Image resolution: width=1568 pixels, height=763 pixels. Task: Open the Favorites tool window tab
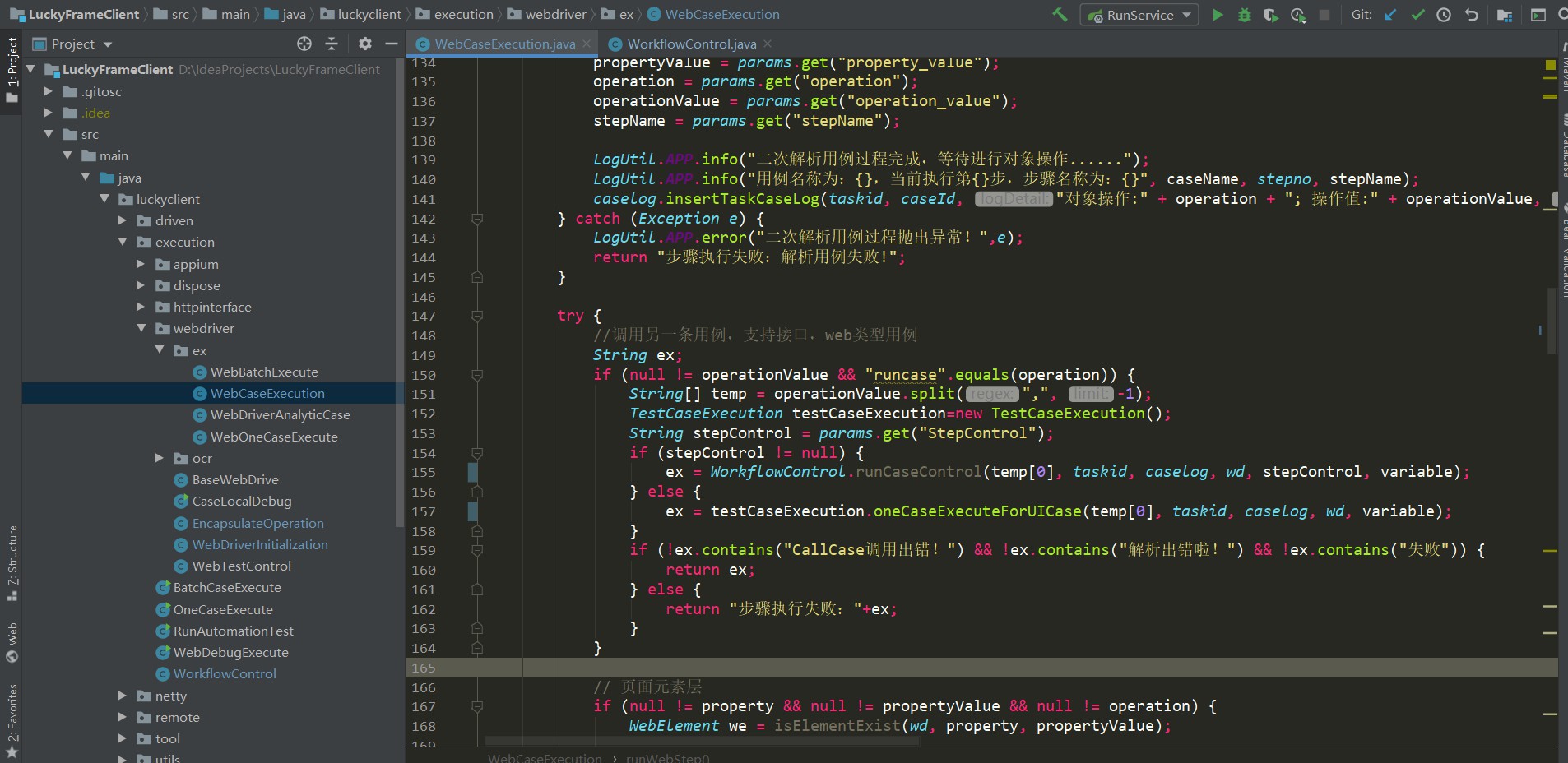point(12,721)
